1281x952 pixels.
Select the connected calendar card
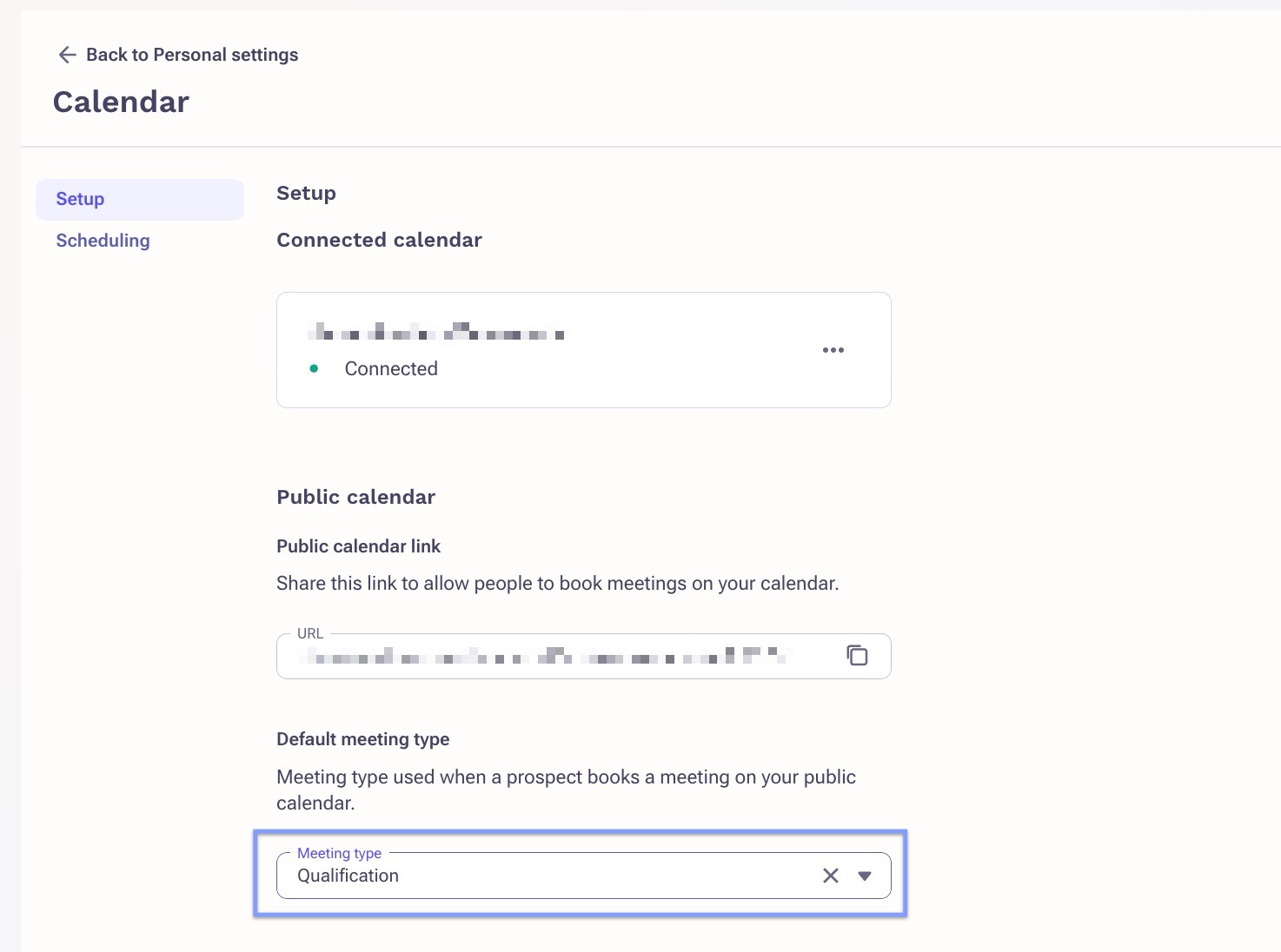(x=584, y=350)
